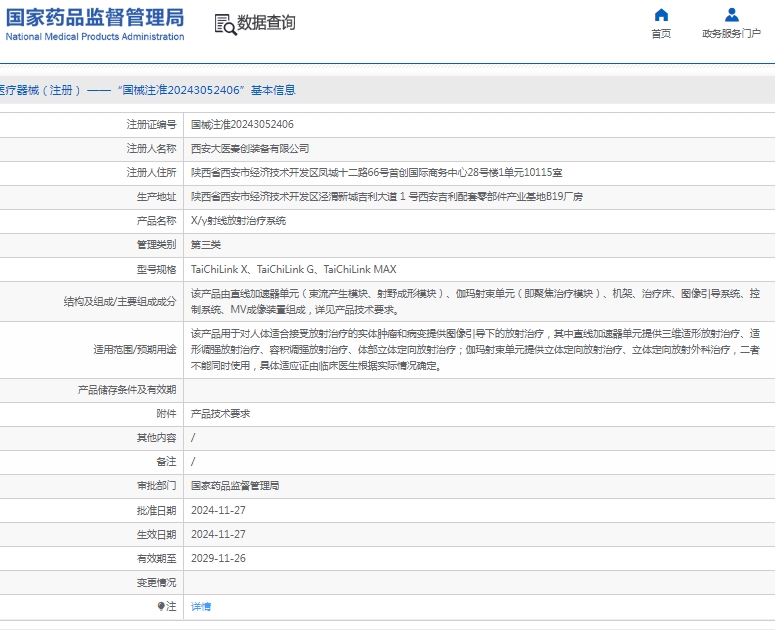This screenshot has width=775, height=630.
Task: Click the 结构及组成/主要组成成分 label
Action: [120, 301]
